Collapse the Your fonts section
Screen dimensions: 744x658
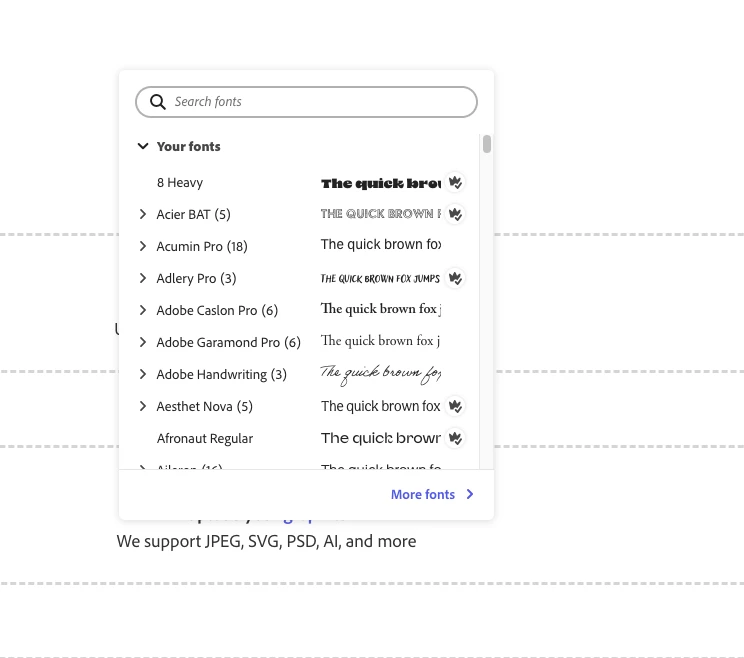[x=143, y=146]
